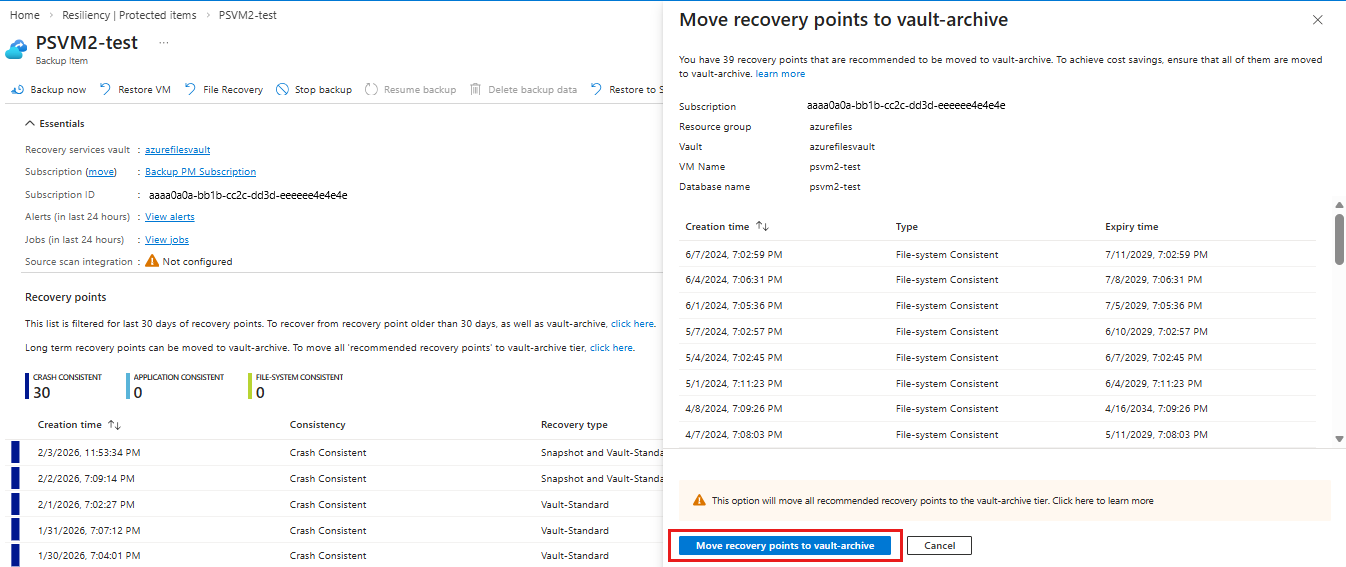Click Delete backup data toolbar label
Viewport: 1346px width, 567px height.
[533, 90]
